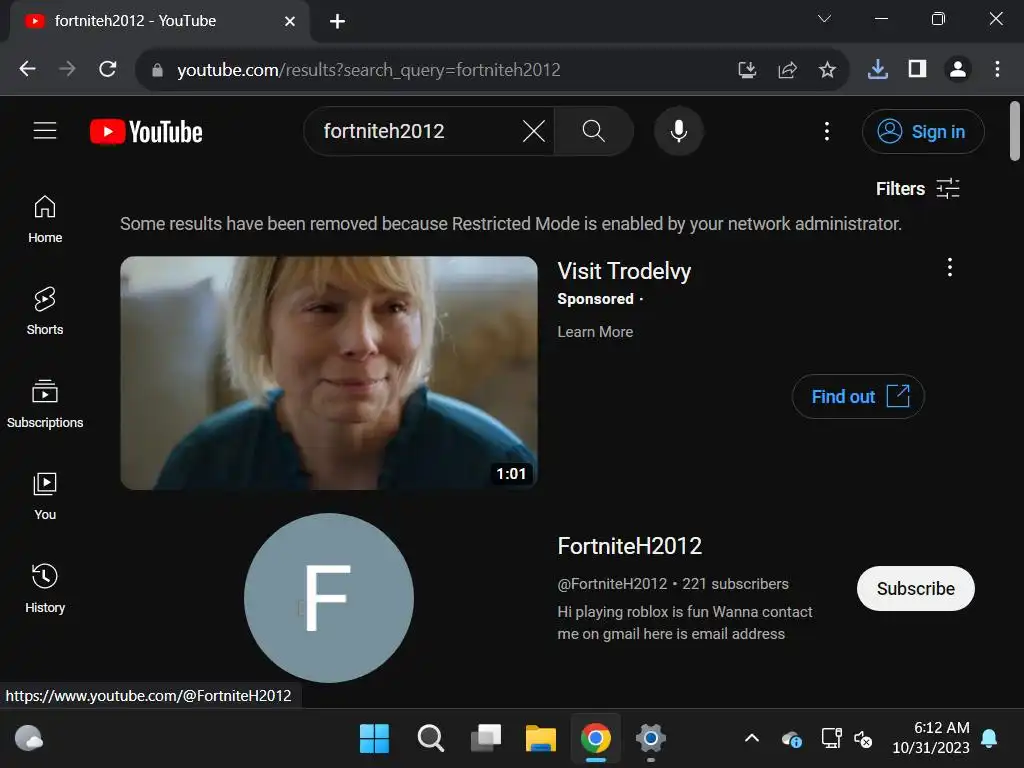Open Chrome three-dot menu
The height and width of the screenshot is (768, 1024).
(x=997, y=69)
